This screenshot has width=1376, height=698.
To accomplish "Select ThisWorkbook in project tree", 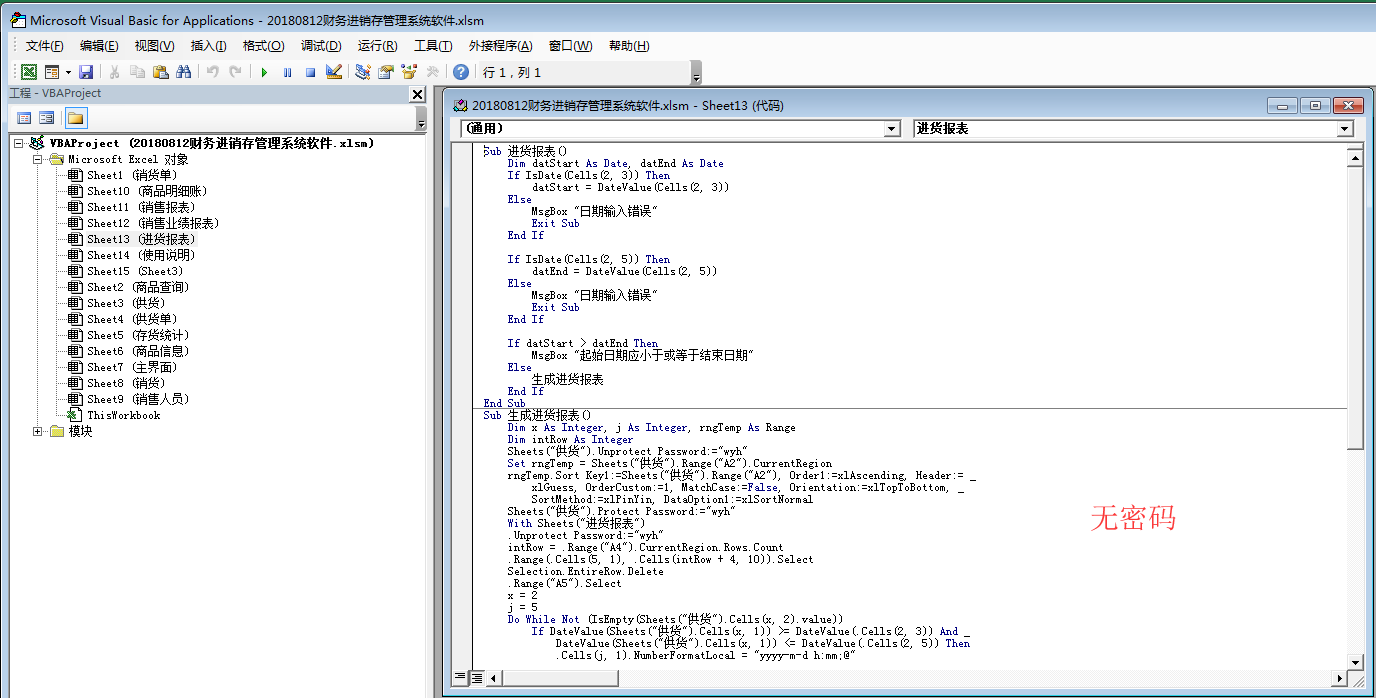I will click(x=123, y=415).
